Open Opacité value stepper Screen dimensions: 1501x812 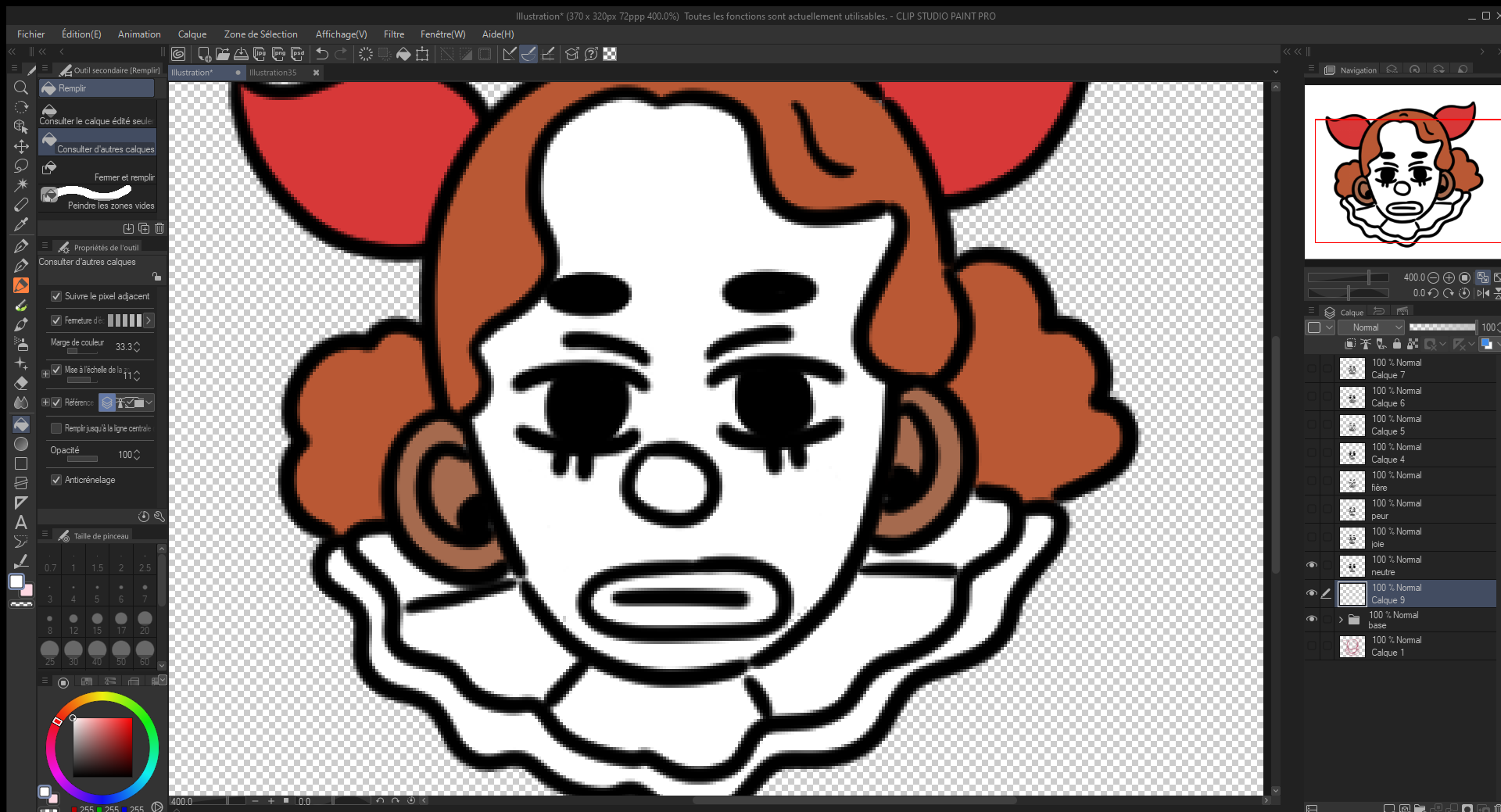click(x=137, y=455)
